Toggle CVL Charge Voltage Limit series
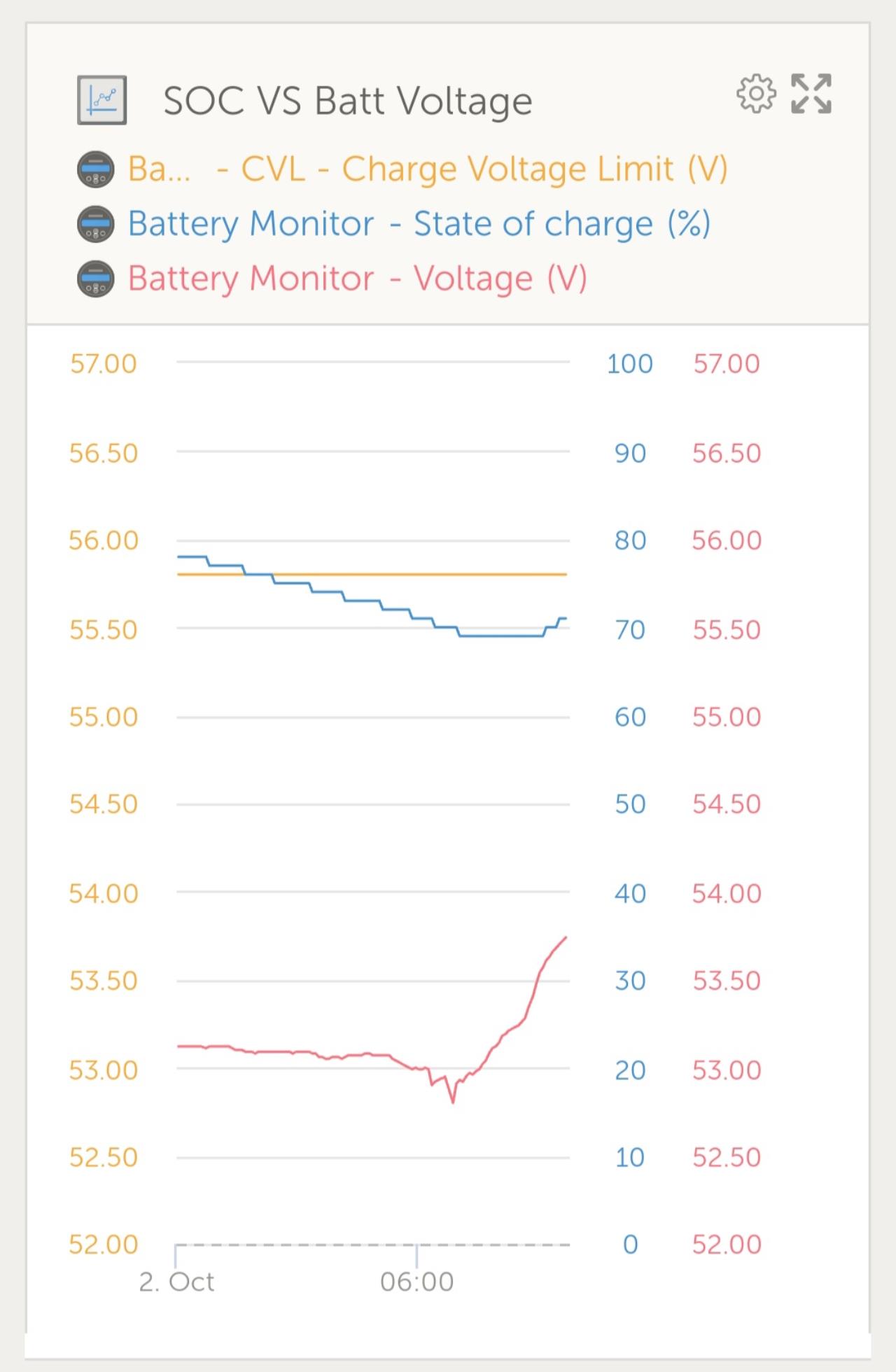Screen dimensions: 896x1372 pyautogui.click(x=428, y=169)
